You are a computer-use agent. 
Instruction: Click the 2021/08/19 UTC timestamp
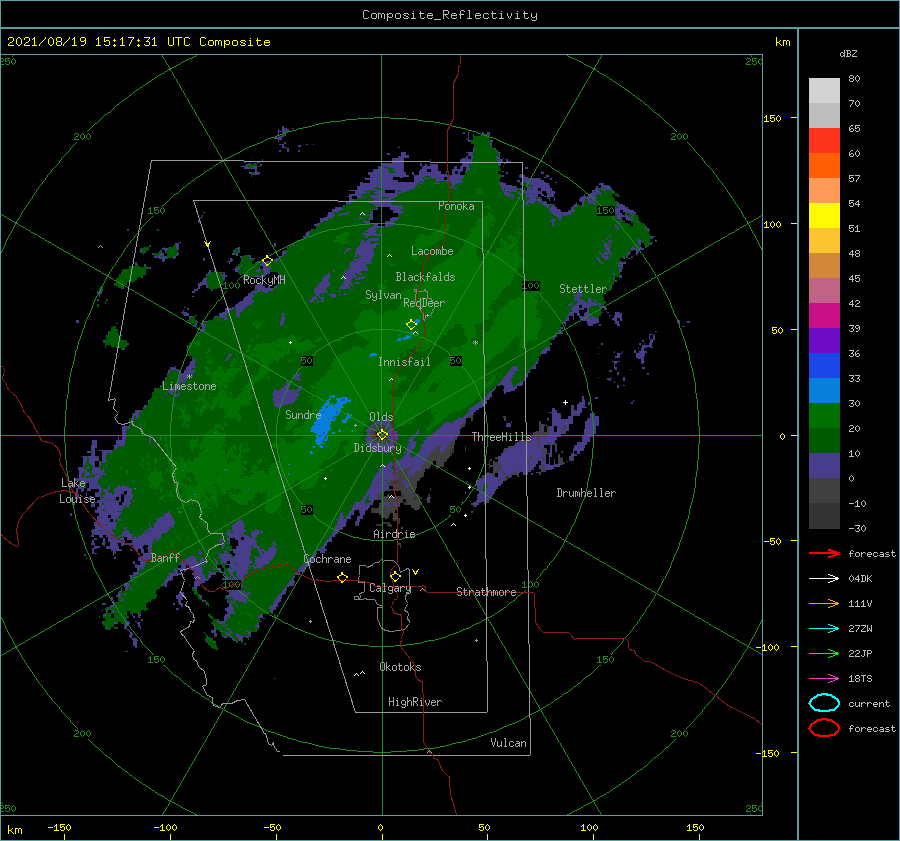(x=139, y=42)
